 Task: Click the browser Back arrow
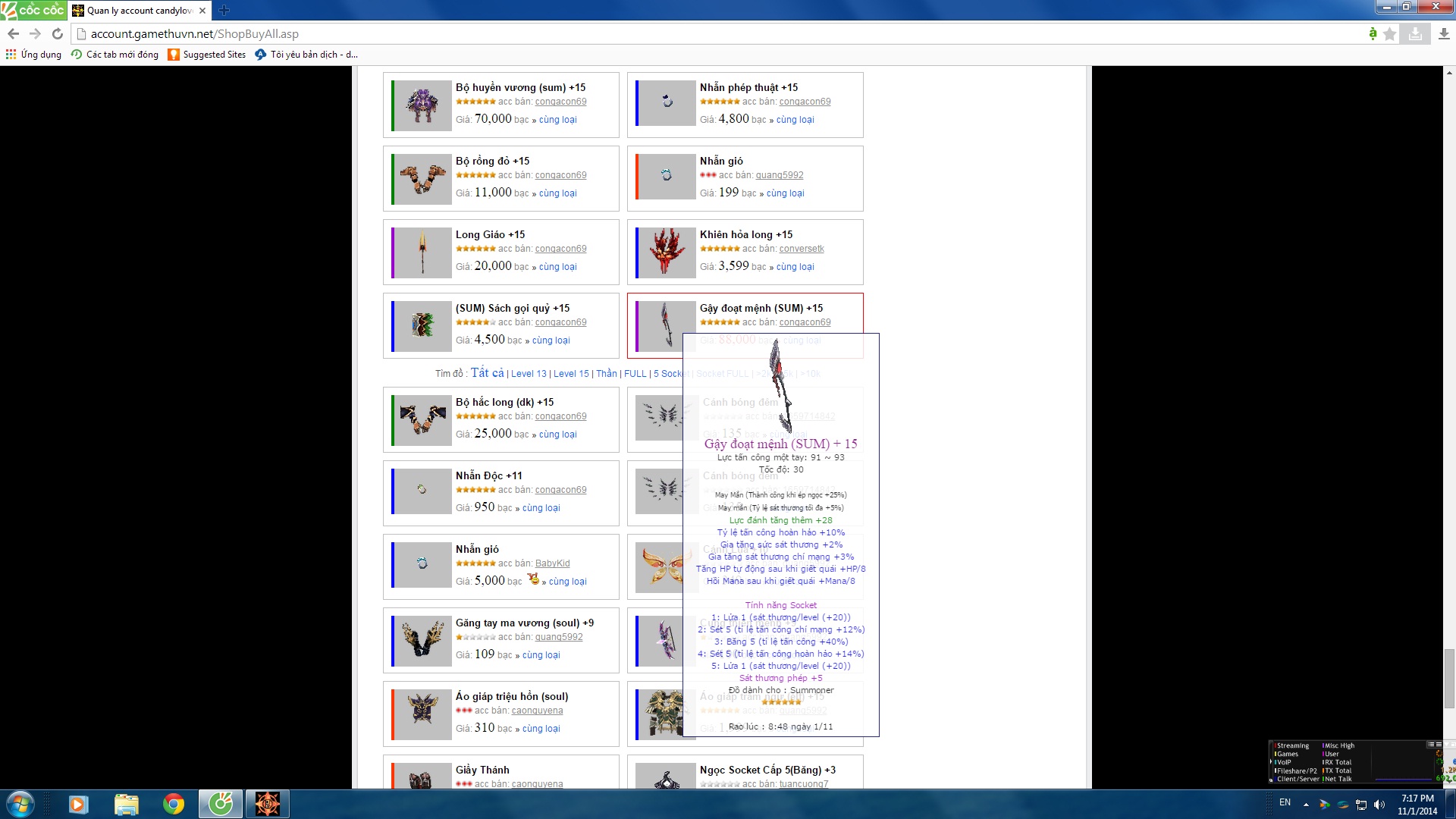(13, 33)
